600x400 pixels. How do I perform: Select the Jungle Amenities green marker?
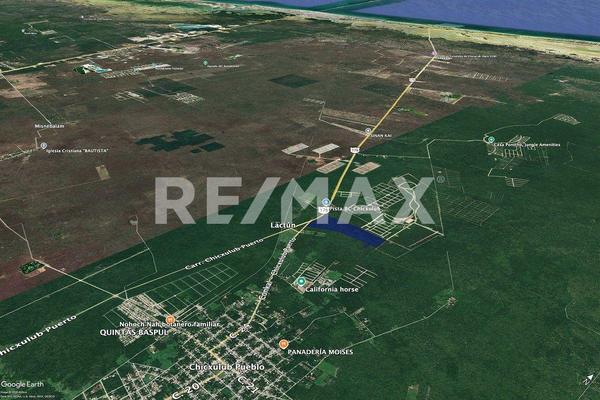(x=490, y=139)
